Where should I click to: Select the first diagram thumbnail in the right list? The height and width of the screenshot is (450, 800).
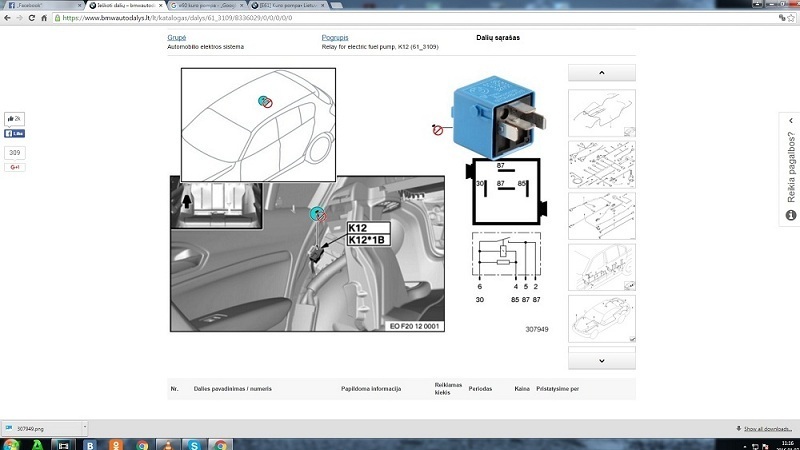[601, 112]
